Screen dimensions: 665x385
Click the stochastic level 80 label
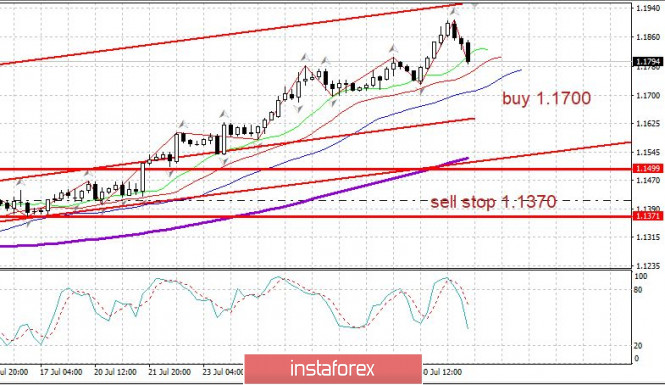click(x=637, y=290)
